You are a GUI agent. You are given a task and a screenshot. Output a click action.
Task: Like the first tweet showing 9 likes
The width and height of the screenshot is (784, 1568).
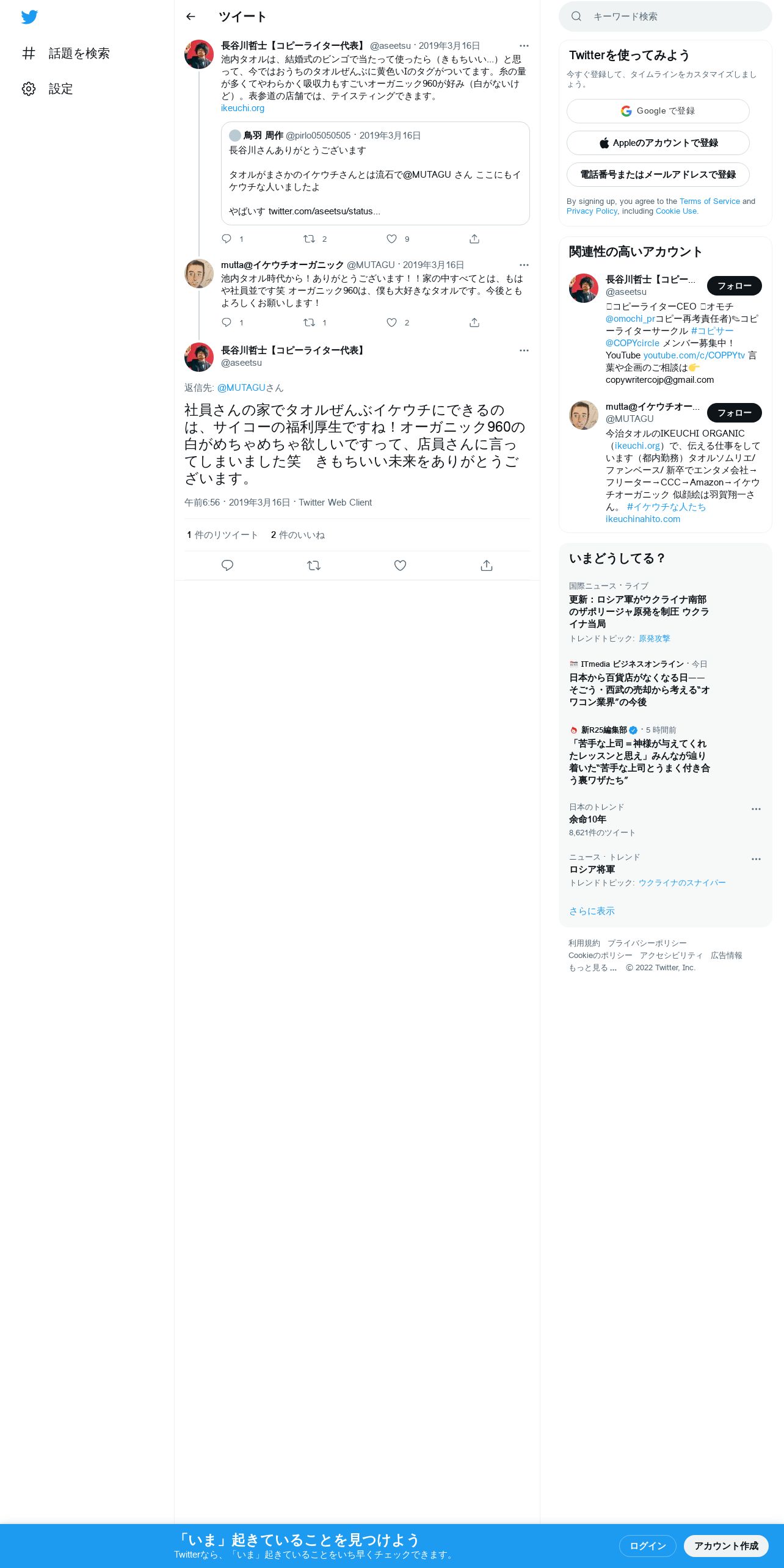[x=392, y=239]
